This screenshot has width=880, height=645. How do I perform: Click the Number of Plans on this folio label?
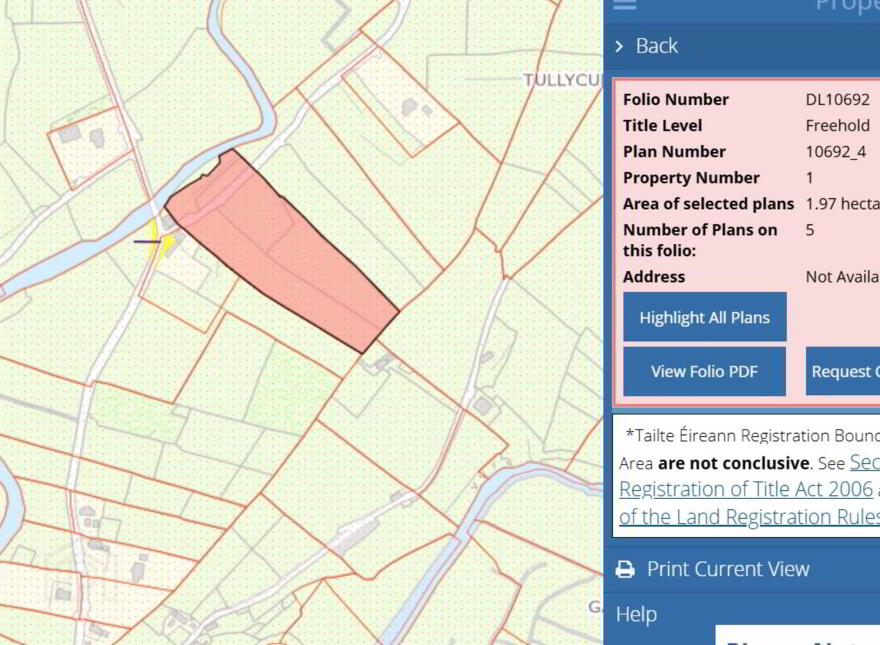pos(700,240)
